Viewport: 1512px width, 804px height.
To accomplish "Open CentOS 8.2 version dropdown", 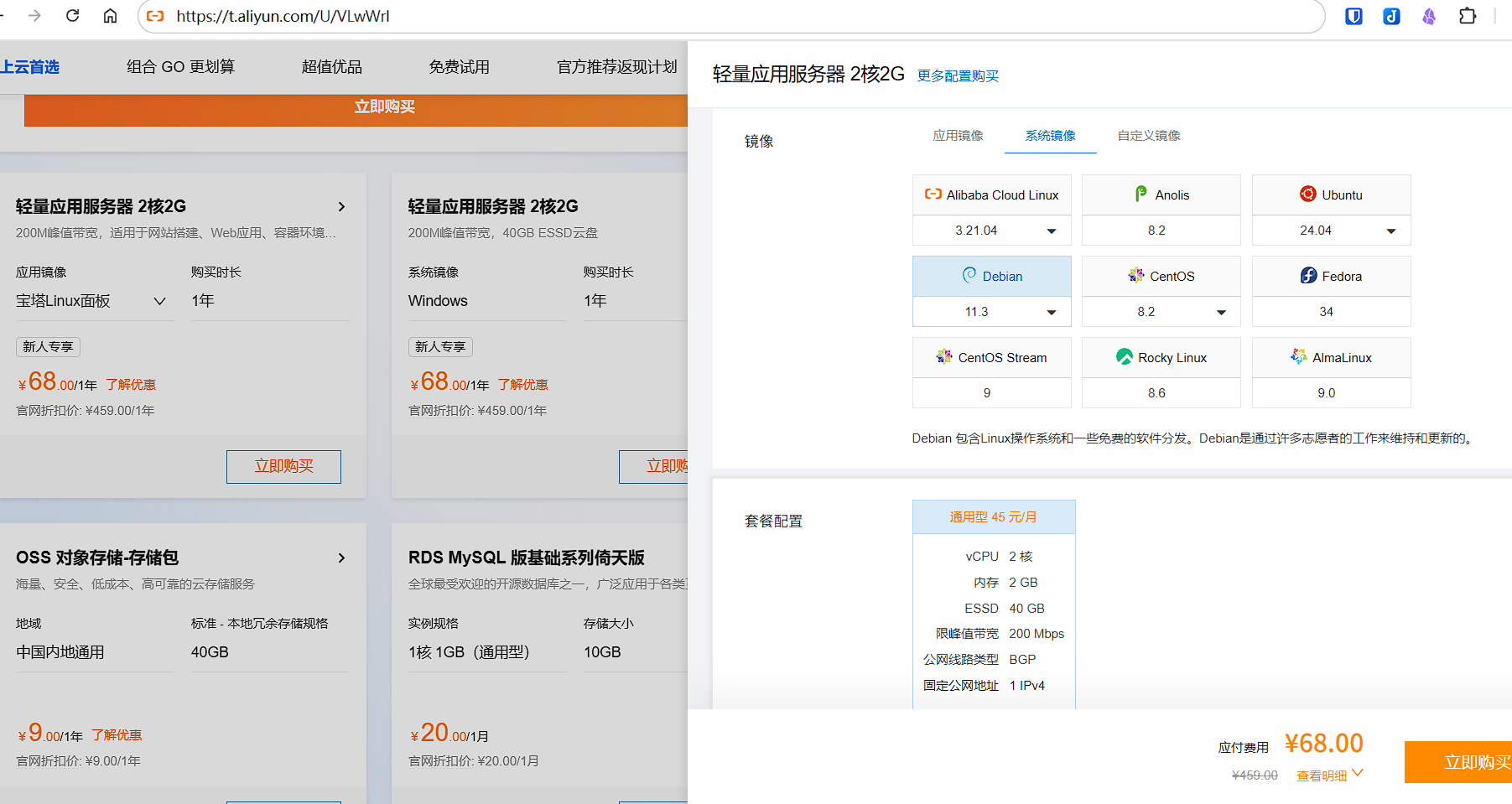I will tap(1161, 312).
